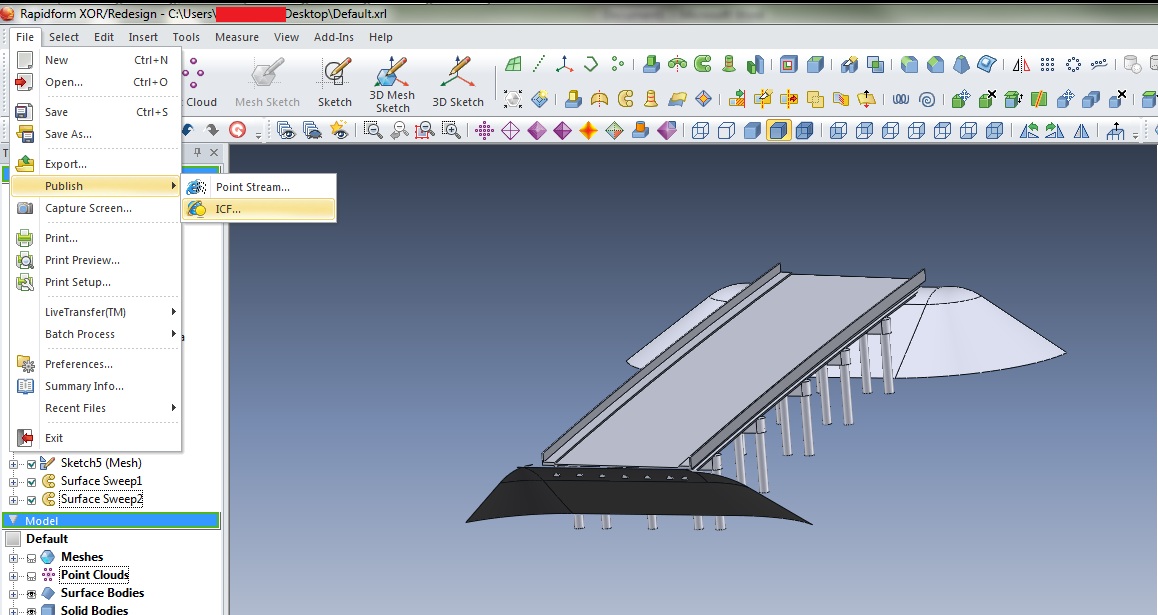
Task: Click the Redo arrow in the toolbar
Action: [x=211, y=129]
